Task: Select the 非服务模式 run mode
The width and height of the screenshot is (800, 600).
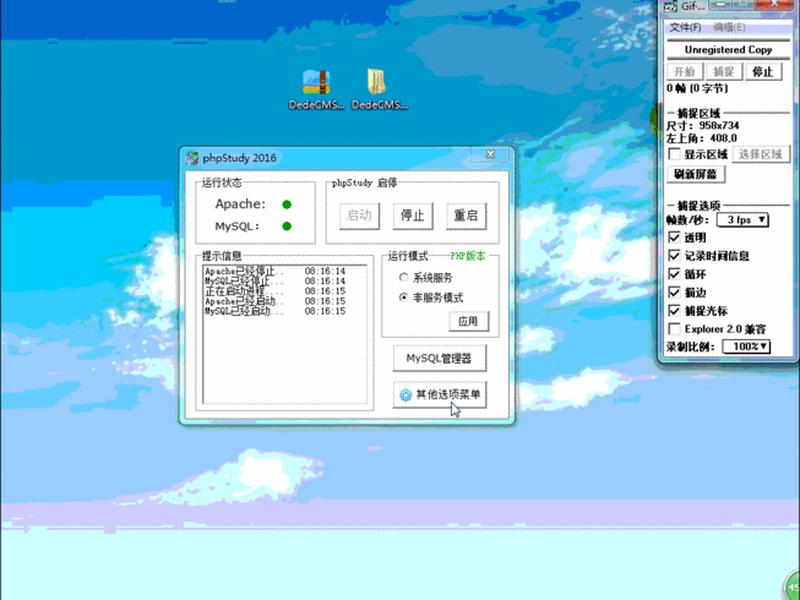Action: [x=404, y=297]
